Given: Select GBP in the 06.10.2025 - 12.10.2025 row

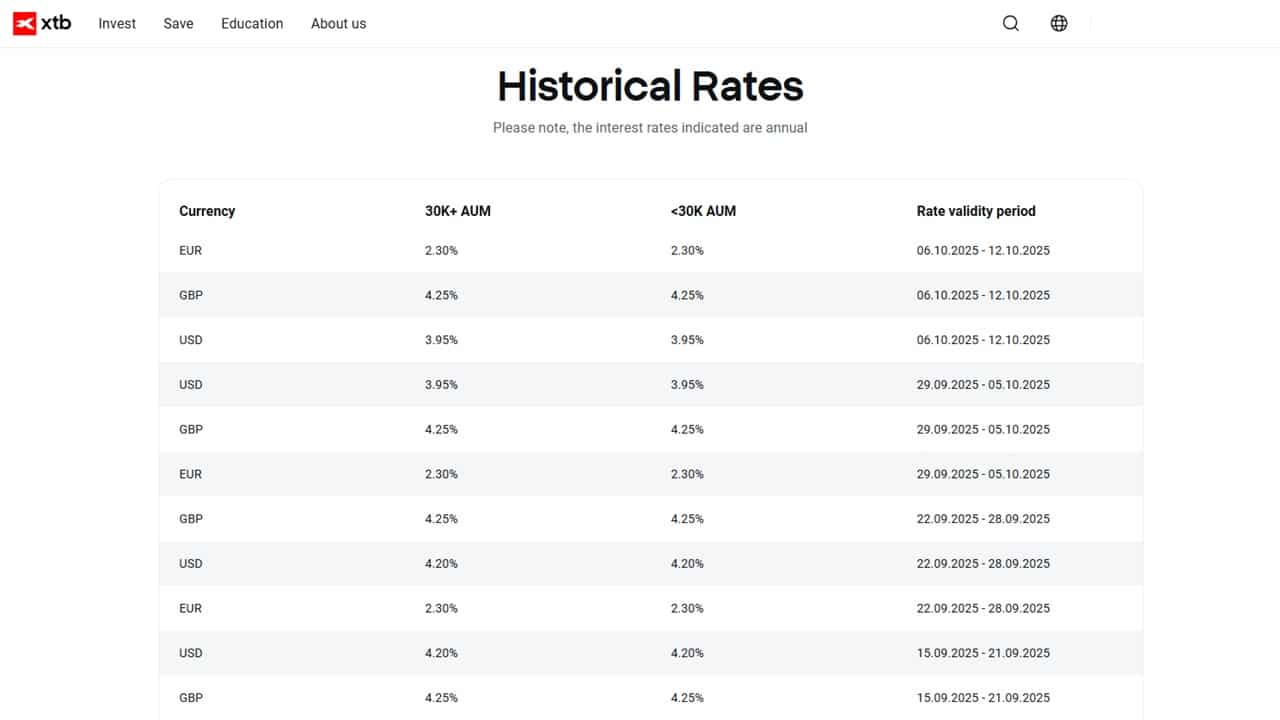Looking at the screenshot, I should [191, 295].
